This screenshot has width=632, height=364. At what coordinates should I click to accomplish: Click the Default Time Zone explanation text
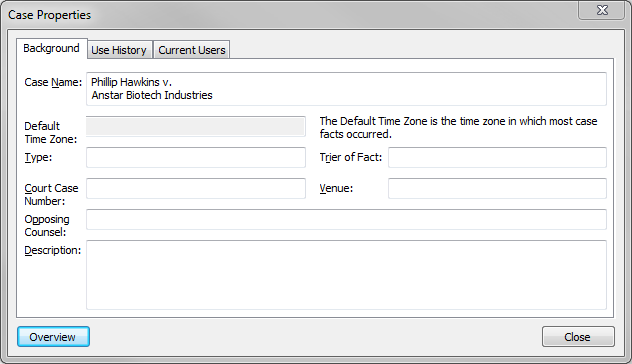point(458,127)
